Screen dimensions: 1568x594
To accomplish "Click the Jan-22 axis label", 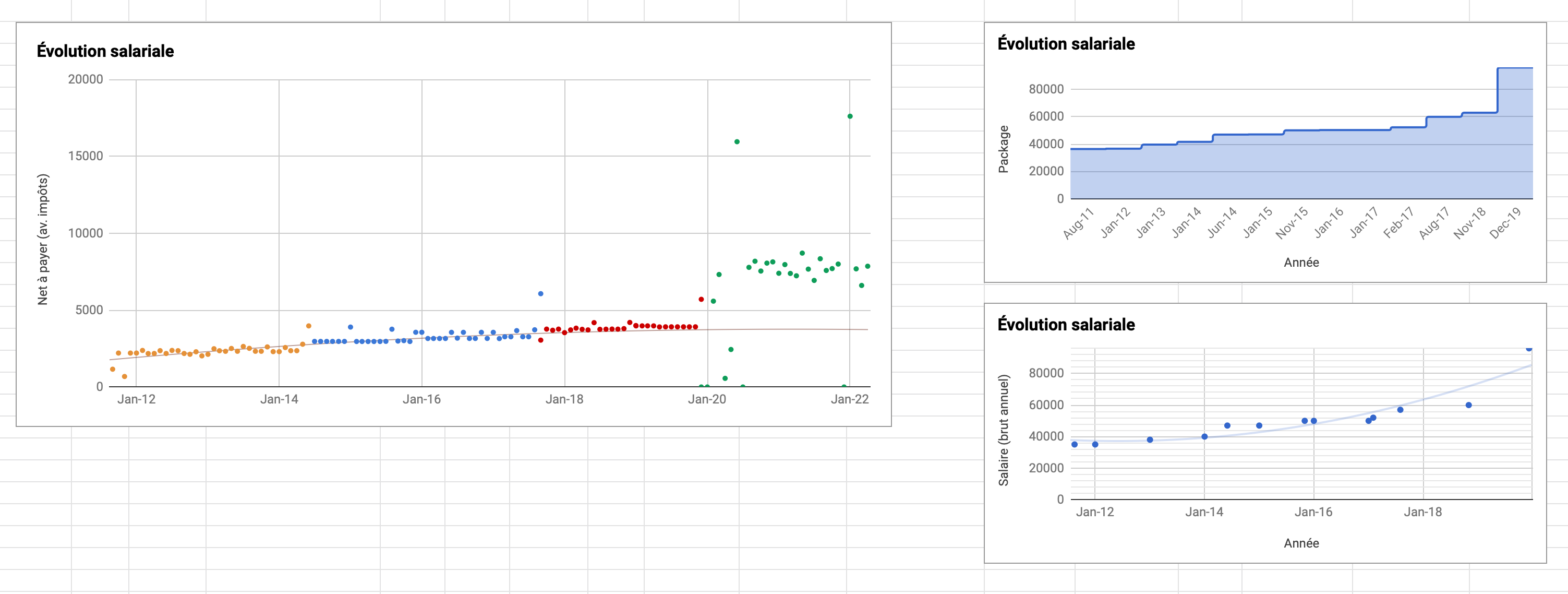I will pyautogui.click(x=850, y=400).
